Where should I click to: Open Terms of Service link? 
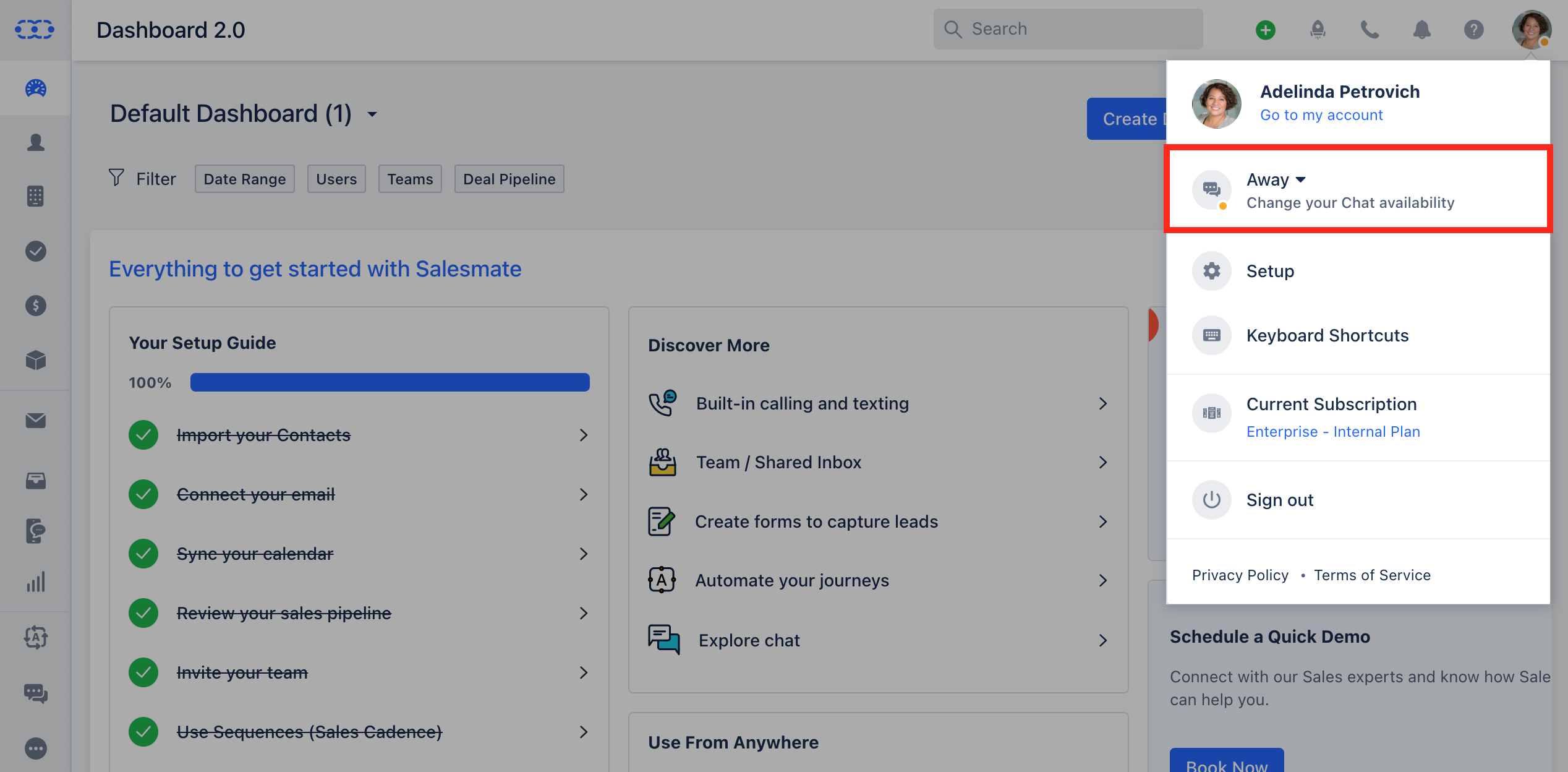pos(1372,575)
